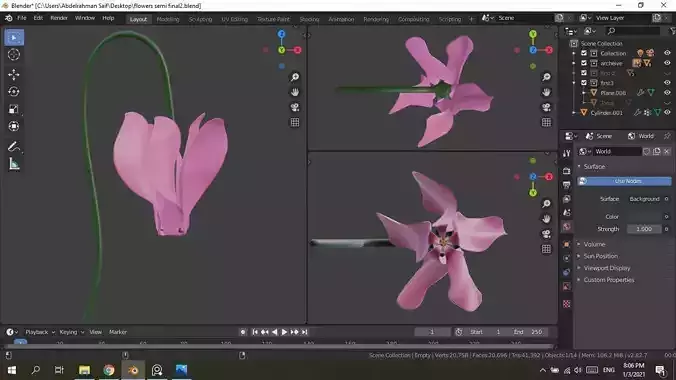Viewport: 676px width, 380px height.
Task: Hide Plane.006 with its eye icon
Action: click(667, 92)
